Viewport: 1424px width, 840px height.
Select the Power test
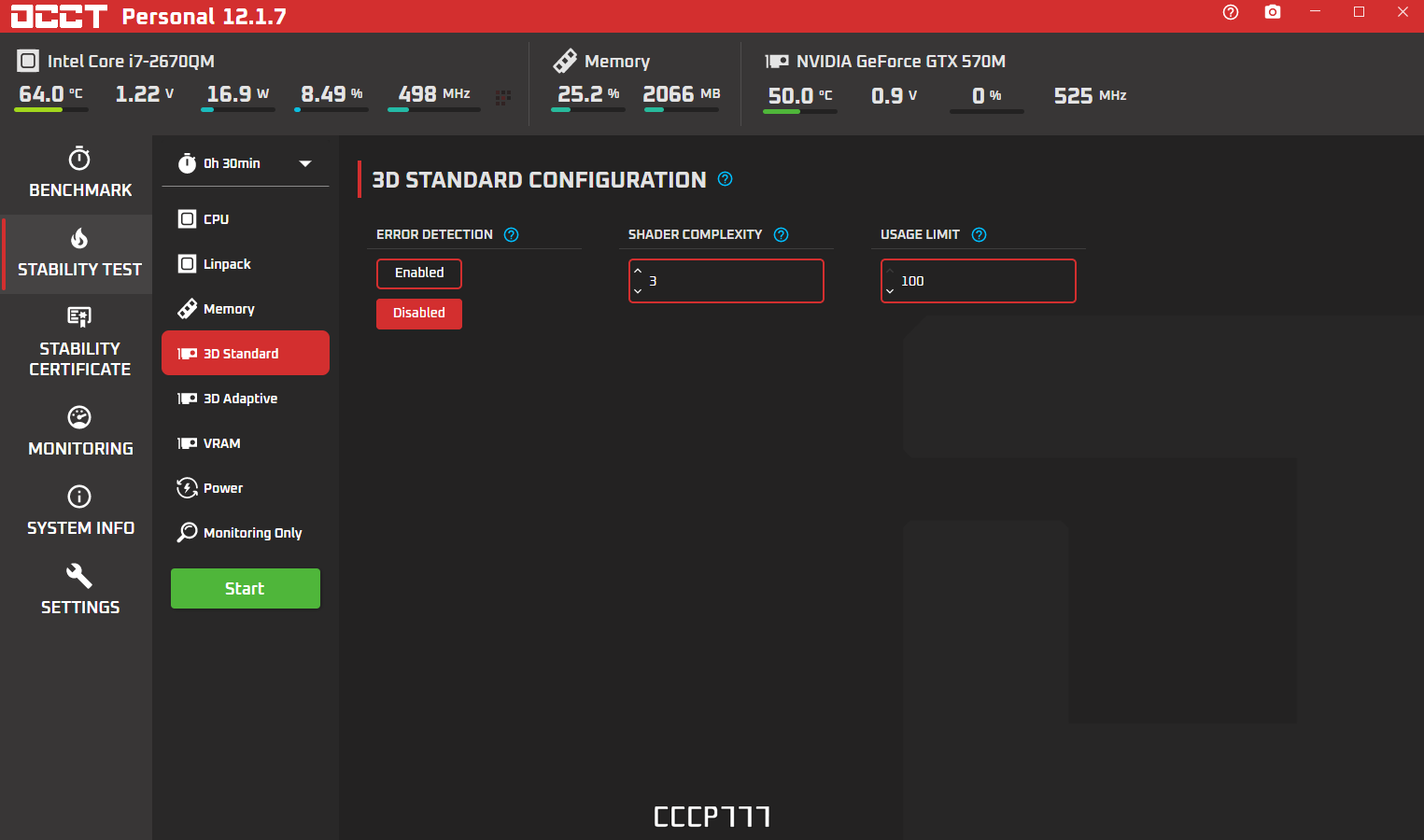coord(246,488)
